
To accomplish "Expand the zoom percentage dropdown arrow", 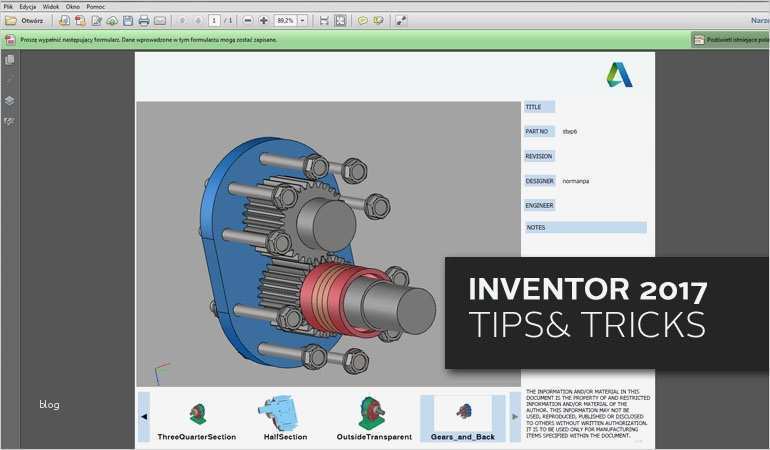I will (x=302, y=21).
